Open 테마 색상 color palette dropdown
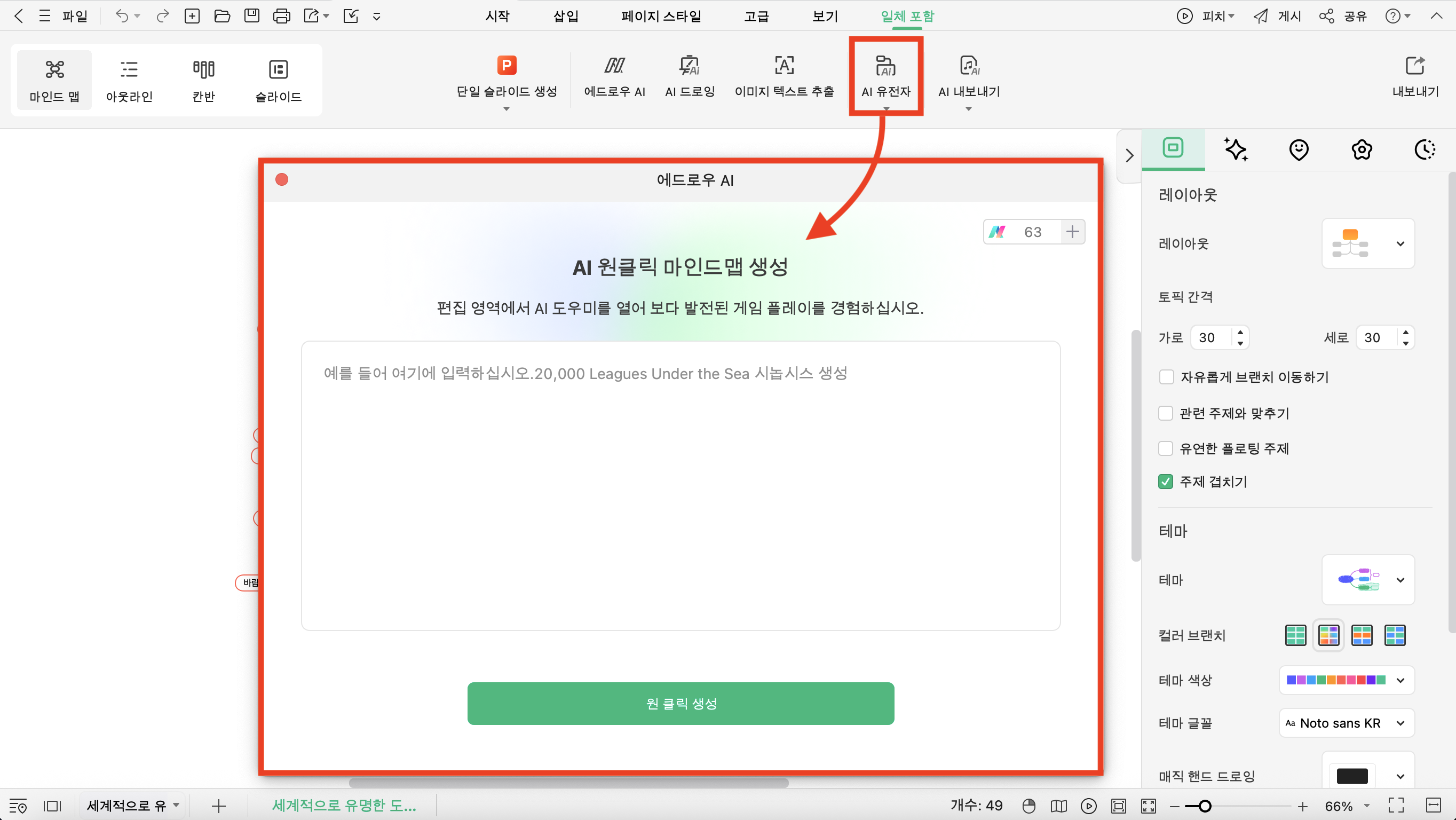The width and height of the screenshot is (1456, 820). (x=1347, y=680)
